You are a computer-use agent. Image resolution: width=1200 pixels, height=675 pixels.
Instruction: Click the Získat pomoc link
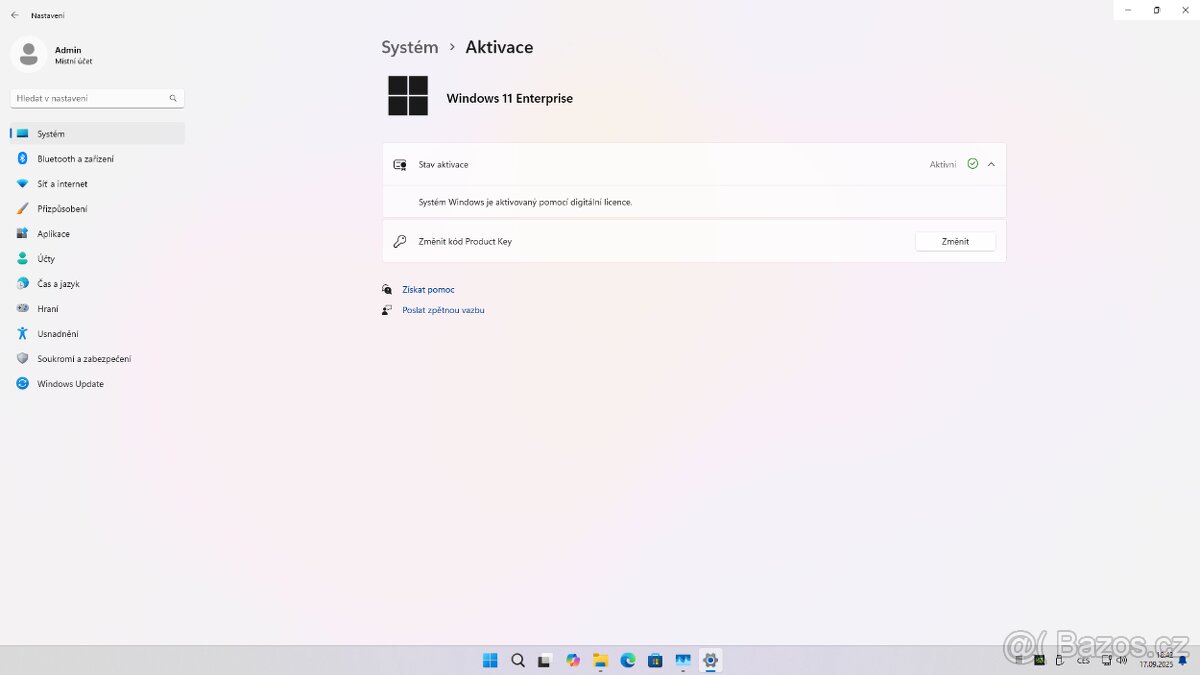(x=428, y=290)
